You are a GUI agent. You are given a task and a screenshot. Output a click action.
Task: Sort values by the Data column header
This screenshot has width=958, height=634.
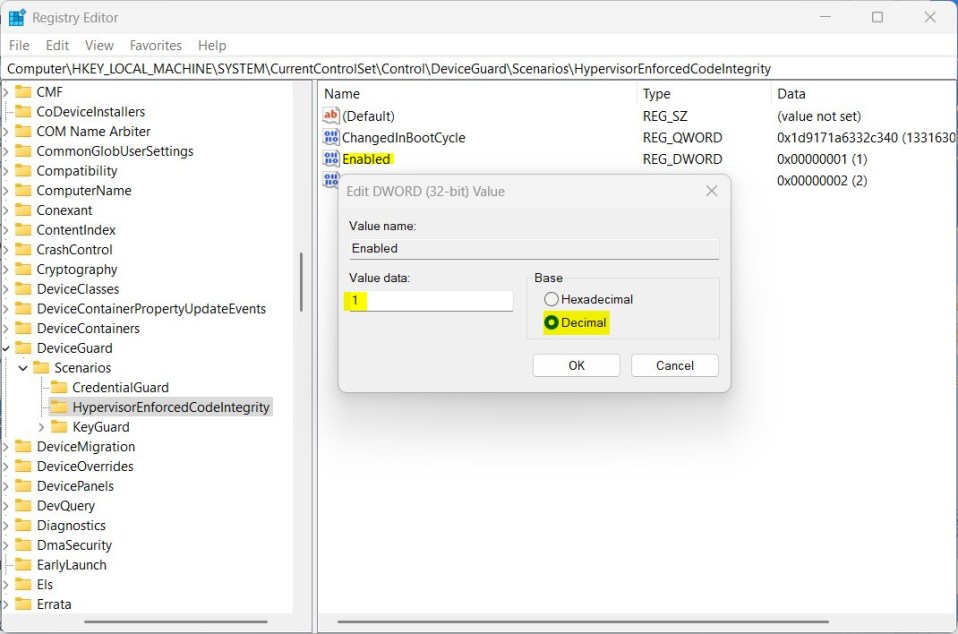point(864,93)
